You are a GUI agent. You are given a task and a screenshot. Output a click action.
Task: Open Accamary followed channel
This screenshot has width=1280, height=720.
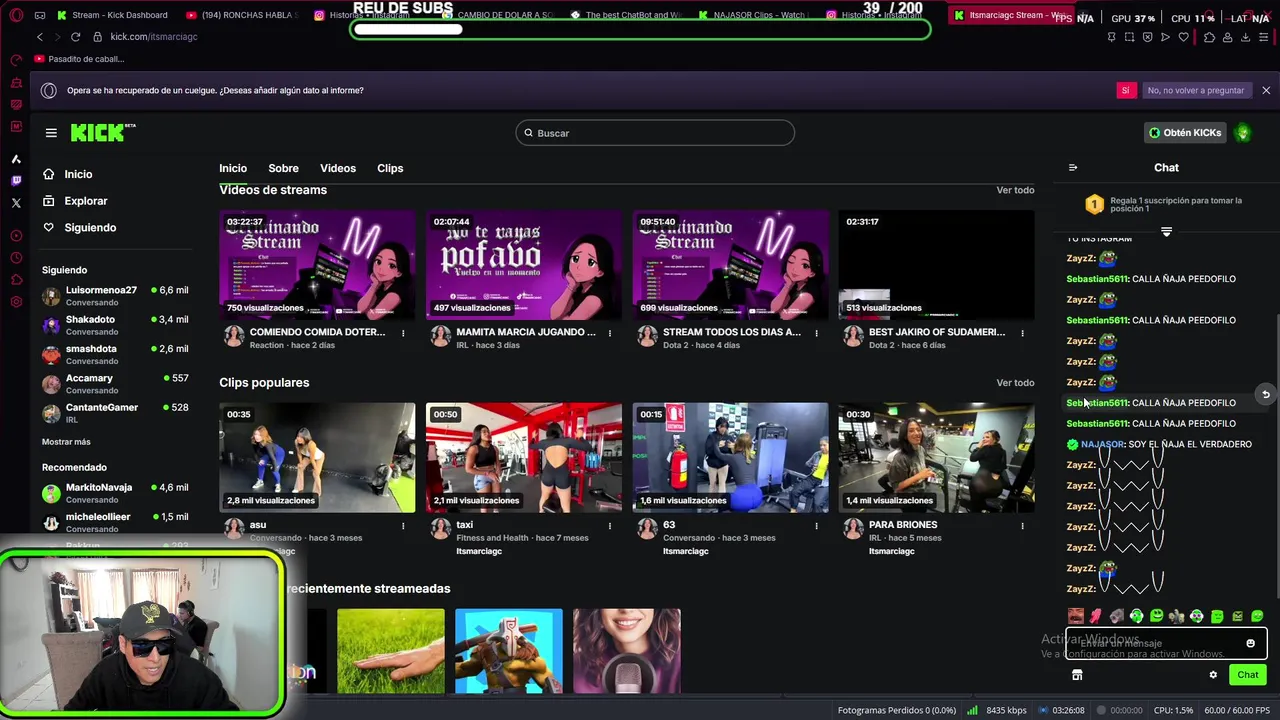[115, 384]
